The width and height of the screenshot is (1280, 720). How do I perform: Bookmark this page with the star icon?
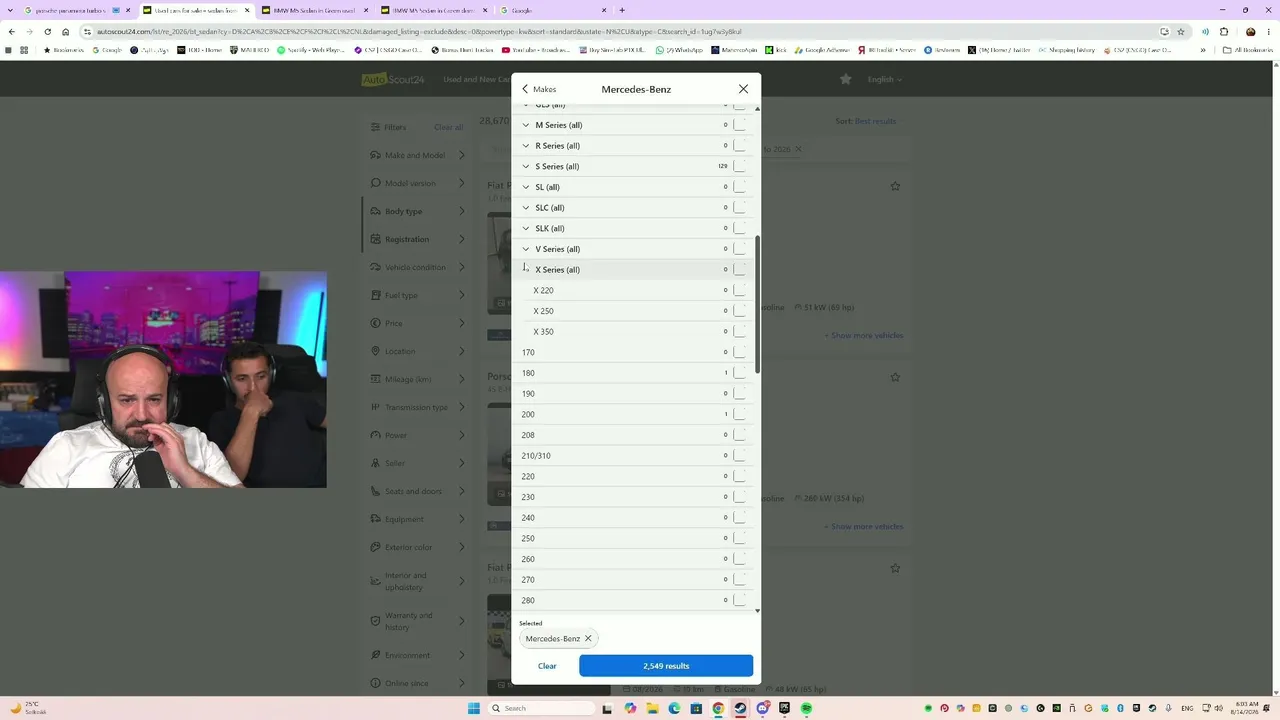[1181, 31]
